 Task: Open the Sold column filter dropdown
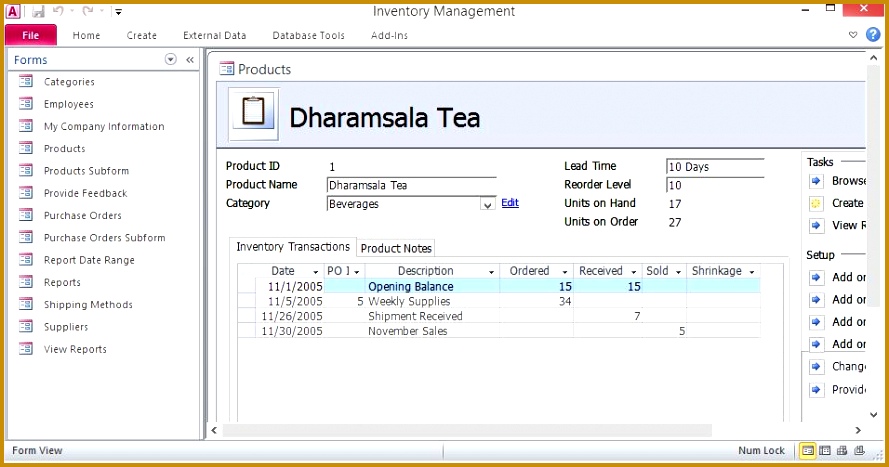[678, 272]
